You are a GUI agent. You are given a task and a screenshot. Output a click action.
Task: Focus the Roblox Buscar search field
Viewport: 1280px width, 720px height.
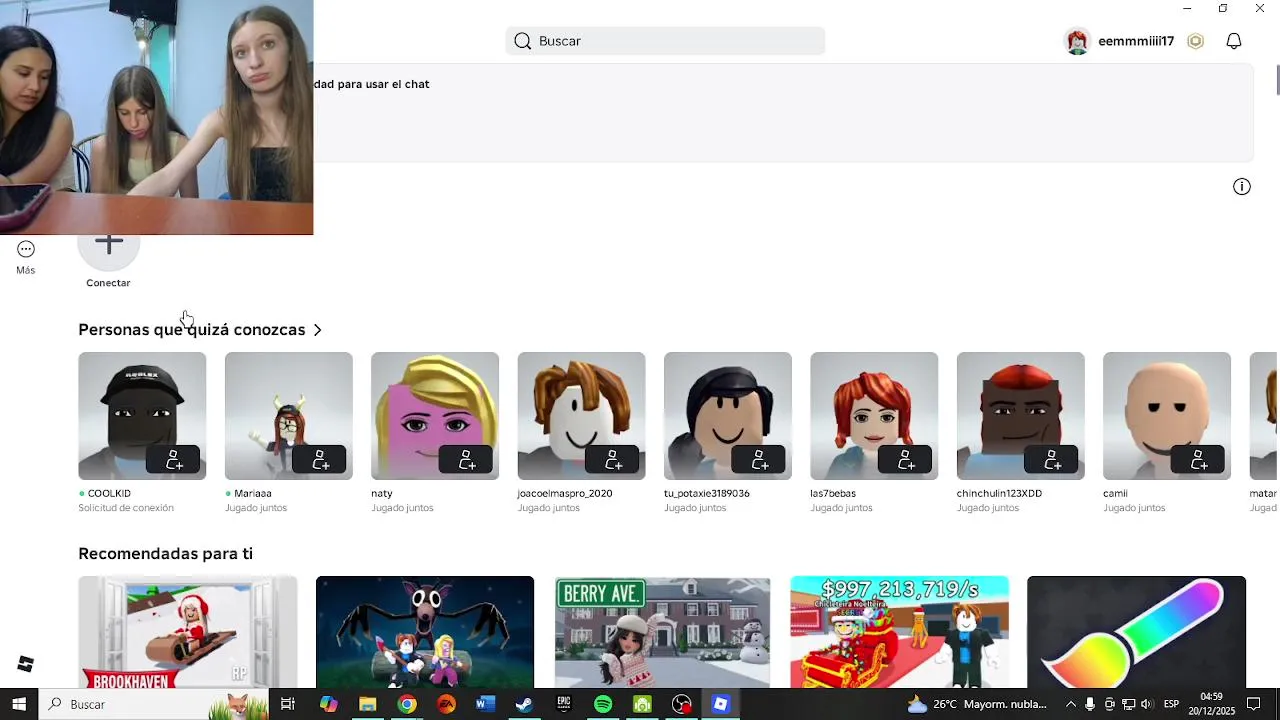[665, 41]
